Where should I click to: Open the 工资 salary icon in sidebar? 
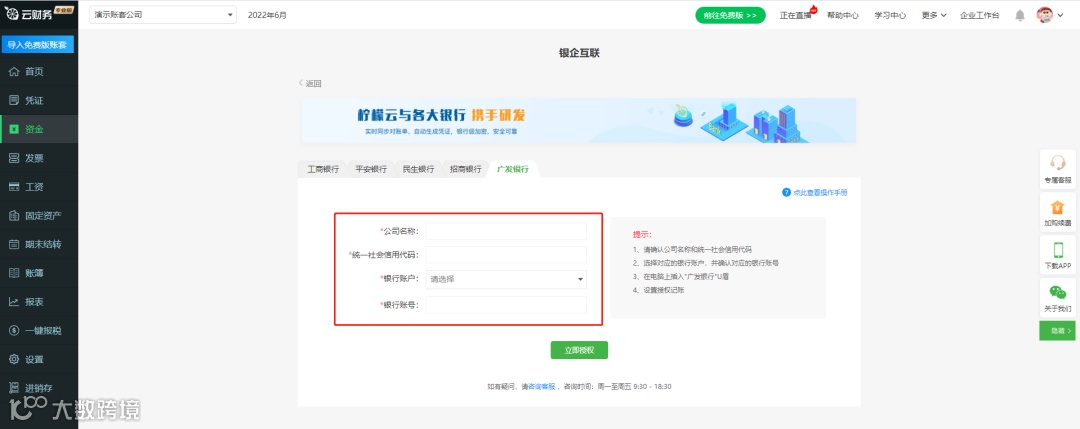tap(14, 187)
